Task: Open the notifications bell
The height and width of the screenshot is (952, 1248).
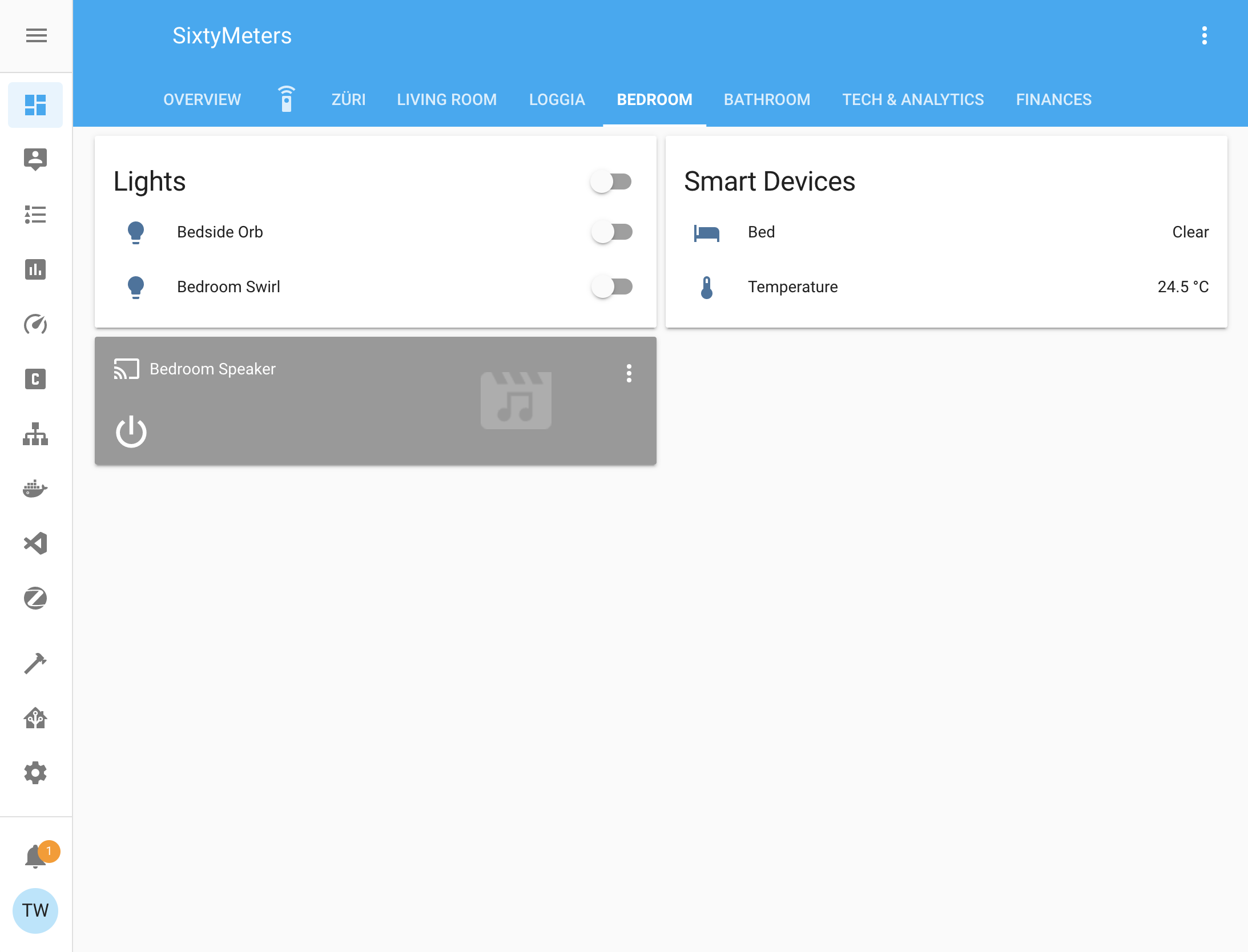Action: pos(35,856)
